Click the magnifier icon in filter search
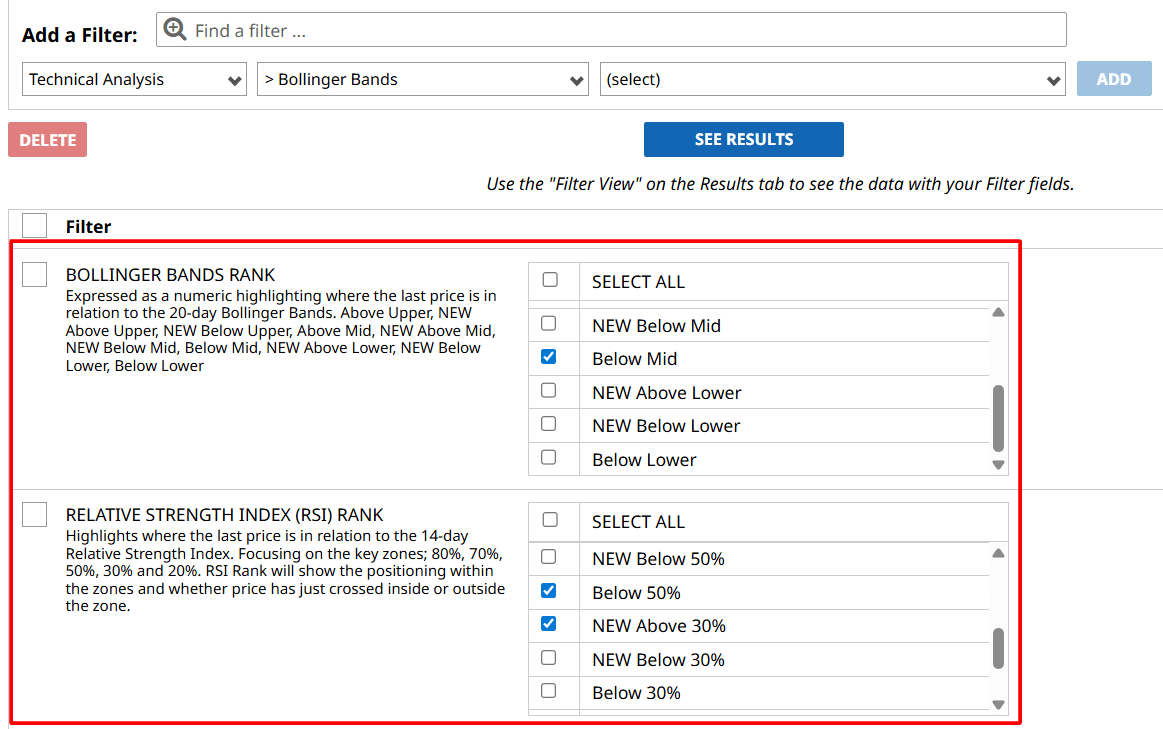The width and height of the screenshot is (1163, 729). pyautogui.click(x=175, y=30)
